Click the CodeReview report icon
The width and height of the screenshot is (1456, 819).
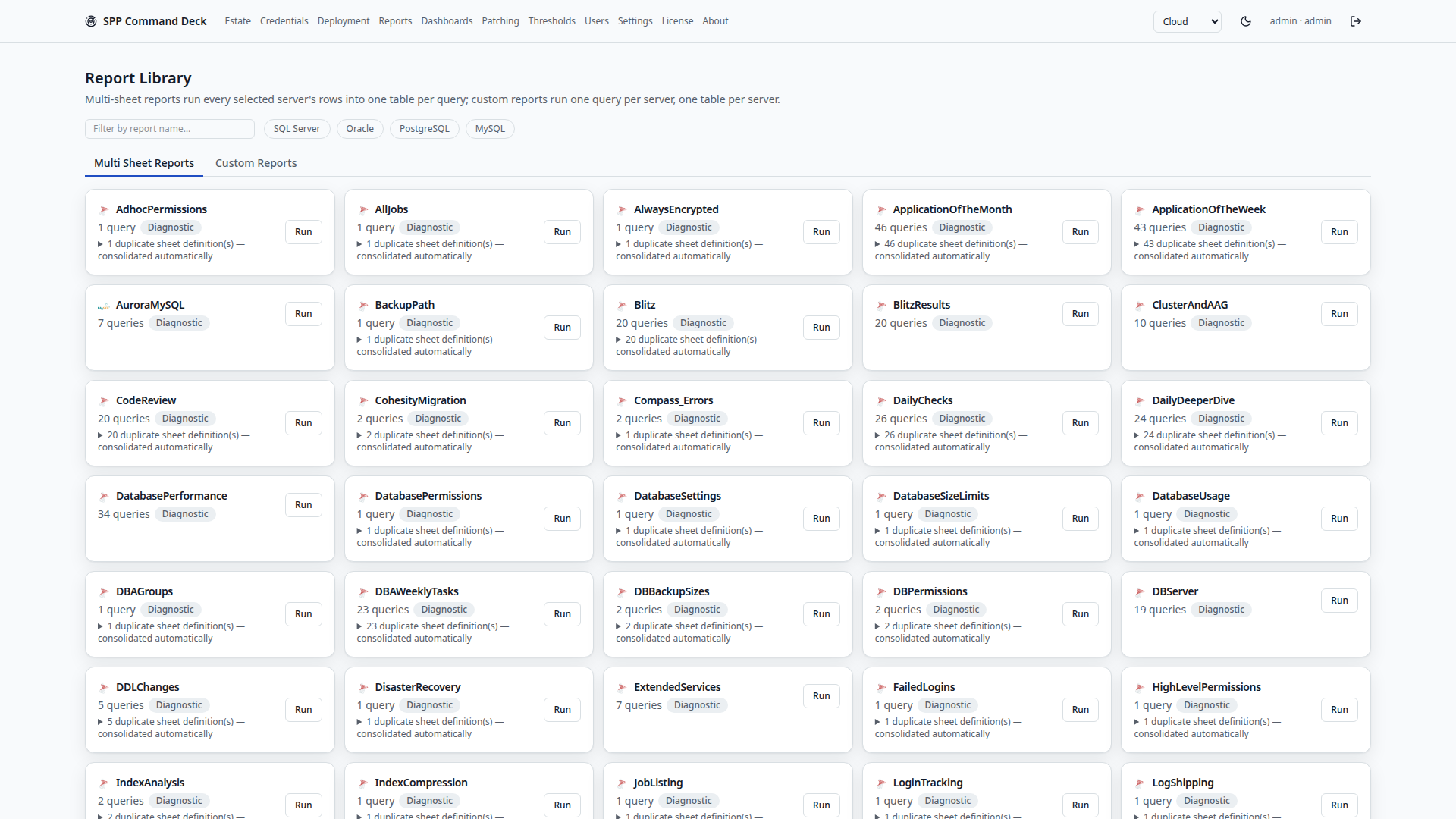click(x=104, y=401)
